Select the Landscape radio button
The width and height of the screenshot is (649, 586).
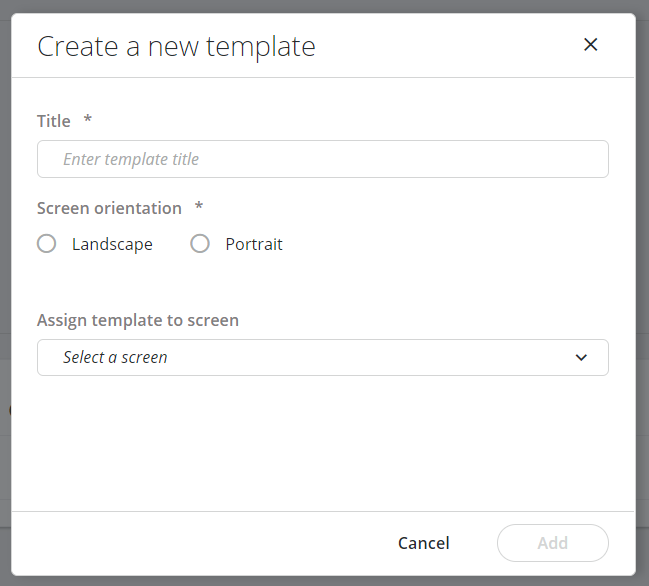point(47,244)
